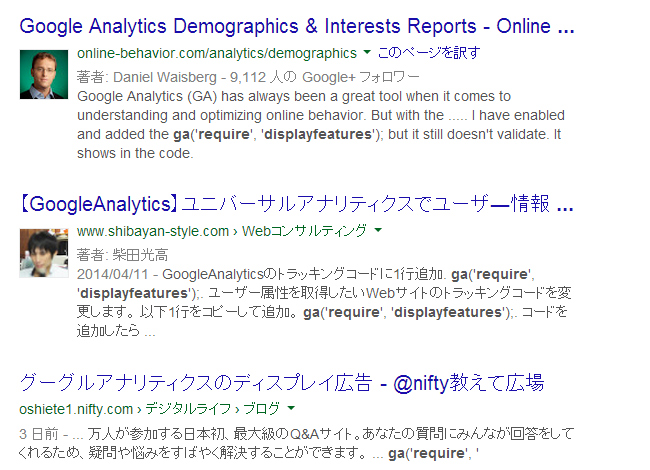Screen dimensions: 650x470
Task: Click Daniel Waisberg author name
Action: (x=165, y=77)
